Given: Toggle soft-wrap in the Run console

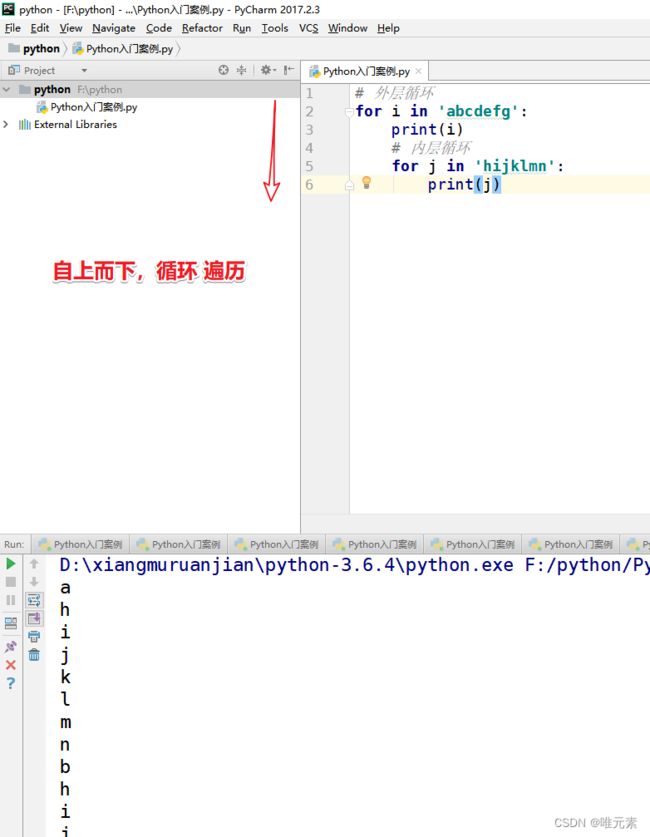Looking at the screenshot, I should click(34, 600).
